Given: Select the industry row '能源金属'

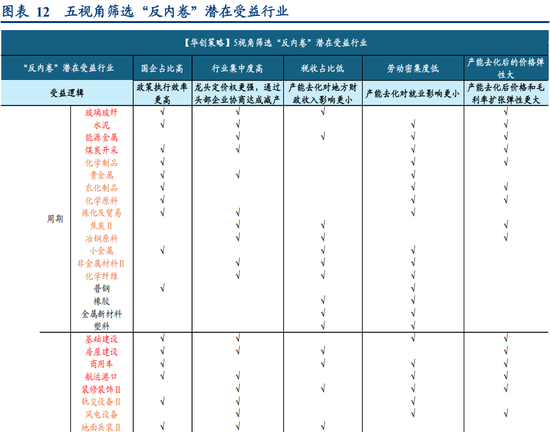Looking at the screenshot, I should coord(101,137).
